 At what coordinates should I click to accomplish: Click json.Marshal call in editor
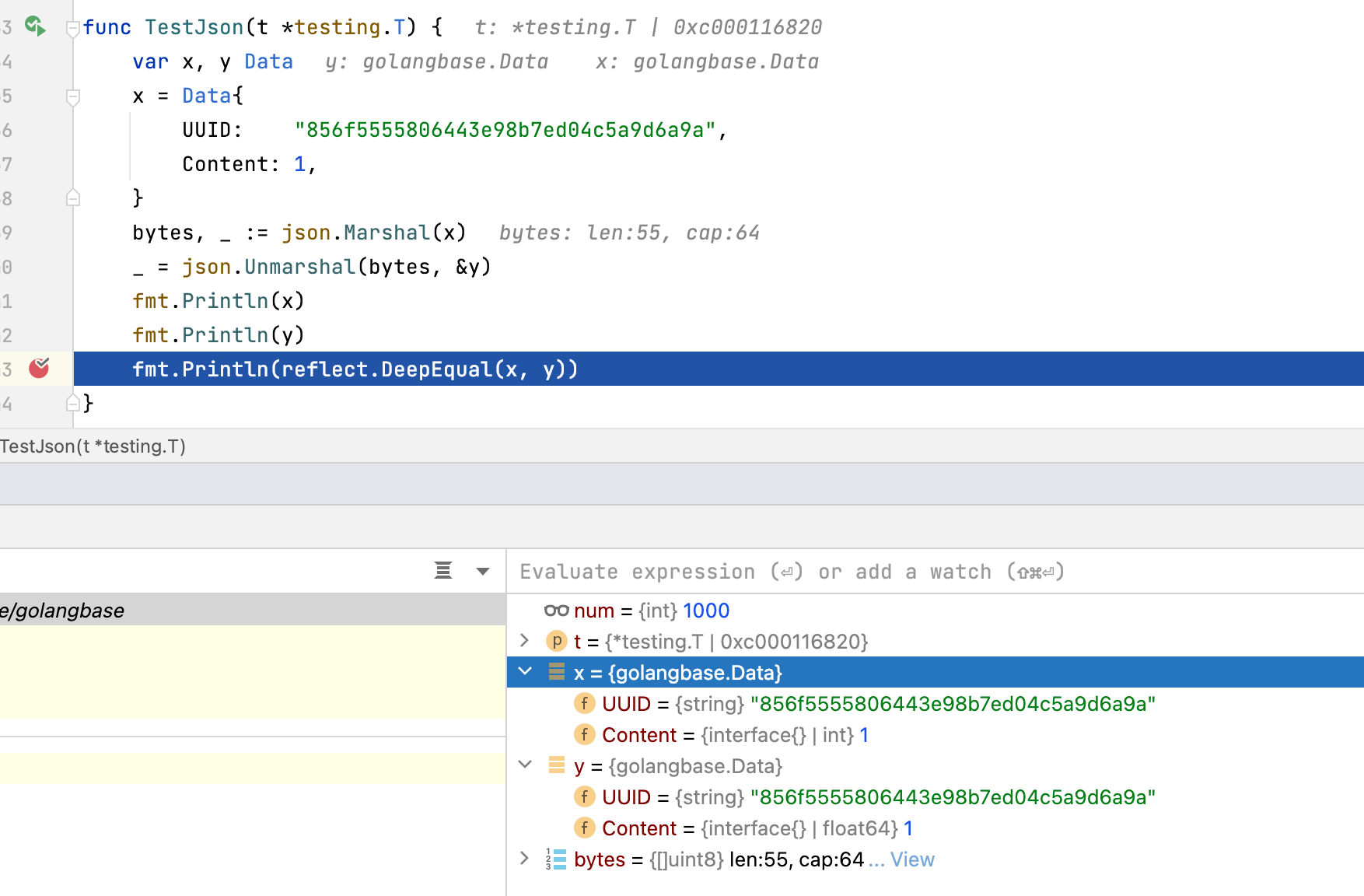pyautogui.click(x=373, y=233)
